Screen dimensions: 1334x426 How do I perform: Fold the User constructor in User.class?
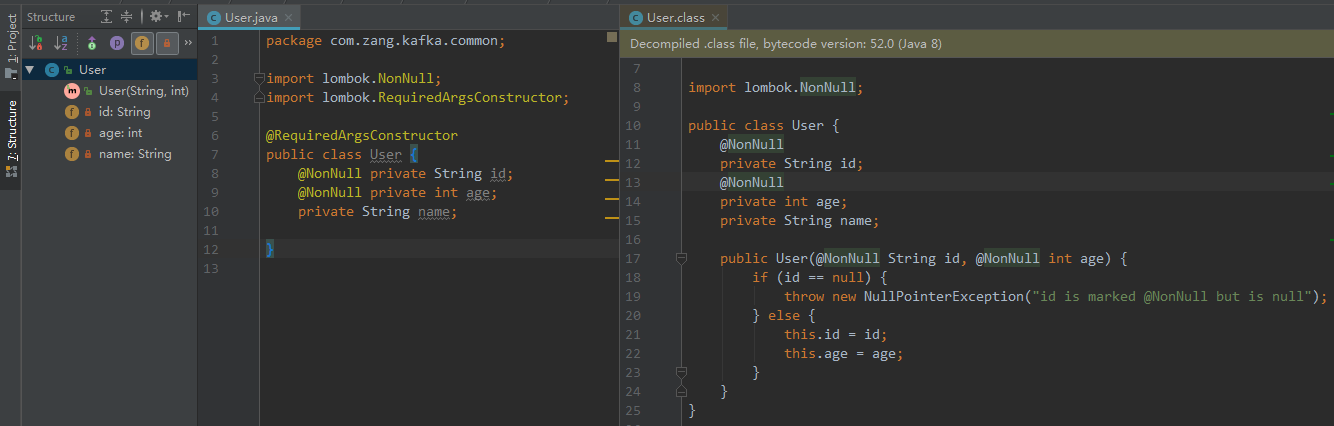point(681,259)
